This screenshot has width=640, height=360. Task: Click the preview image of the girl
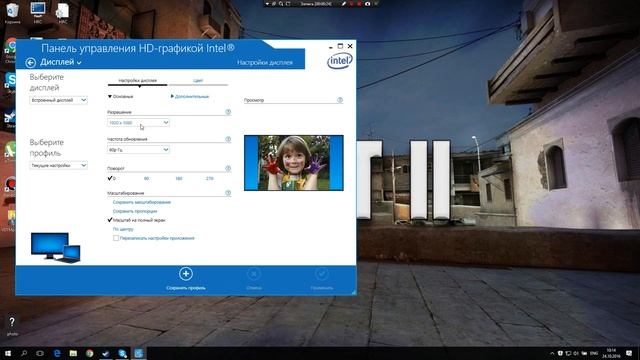294,163
